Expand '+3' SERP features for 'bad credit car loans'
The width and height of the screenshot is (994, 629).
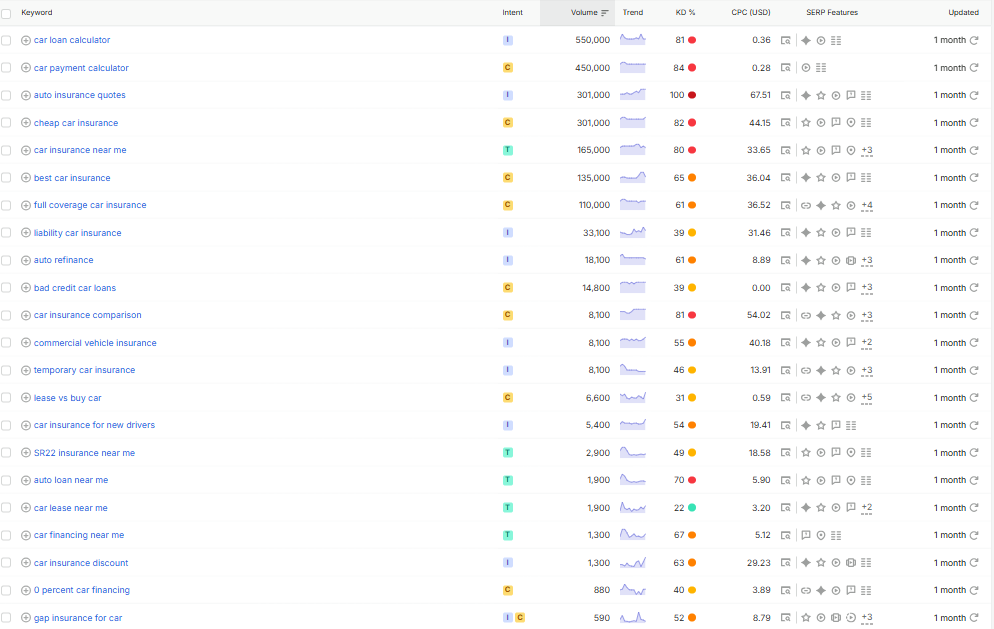tap(867, 289)
